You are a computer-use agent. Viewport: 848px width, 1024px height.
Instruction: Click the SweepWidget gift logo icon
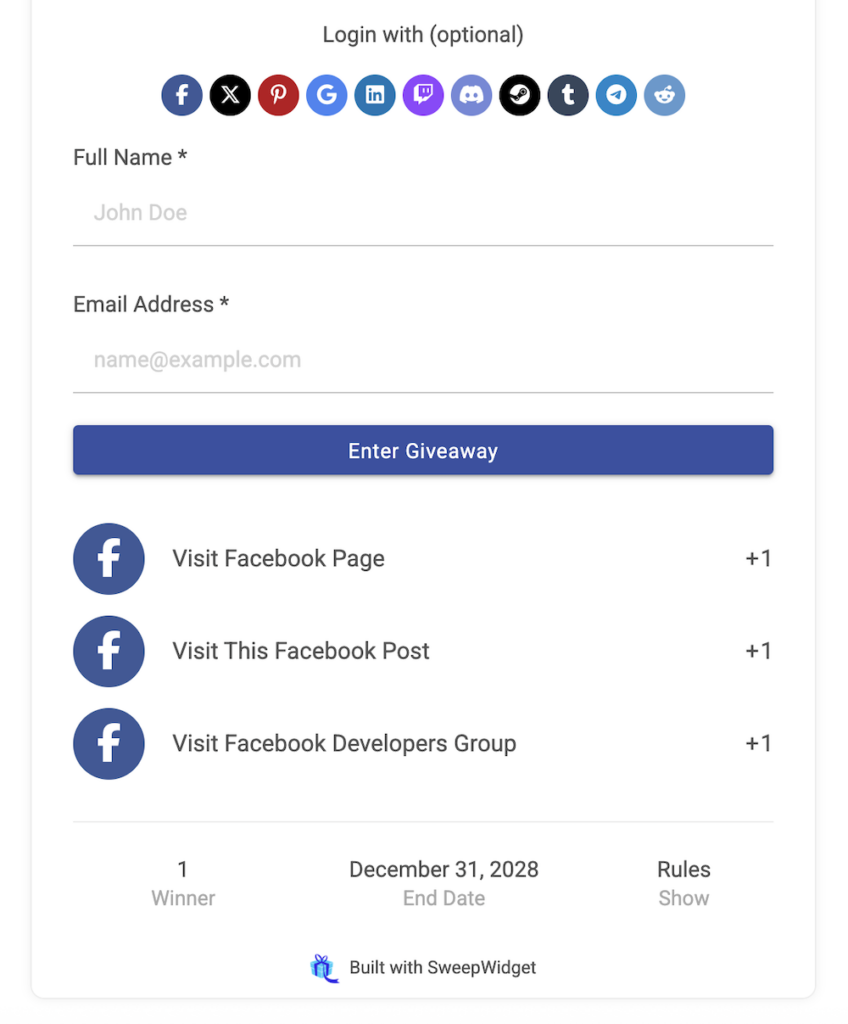pos(324,968)
